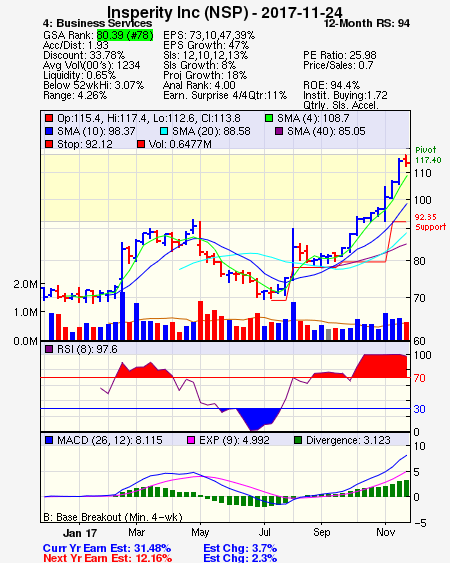The height and width of the screenshot is (563, 450).
Task: Click the Earn. Surprise 4/4Qtr:11% entry
Action: pyautogui.click(x=225, y=96)
